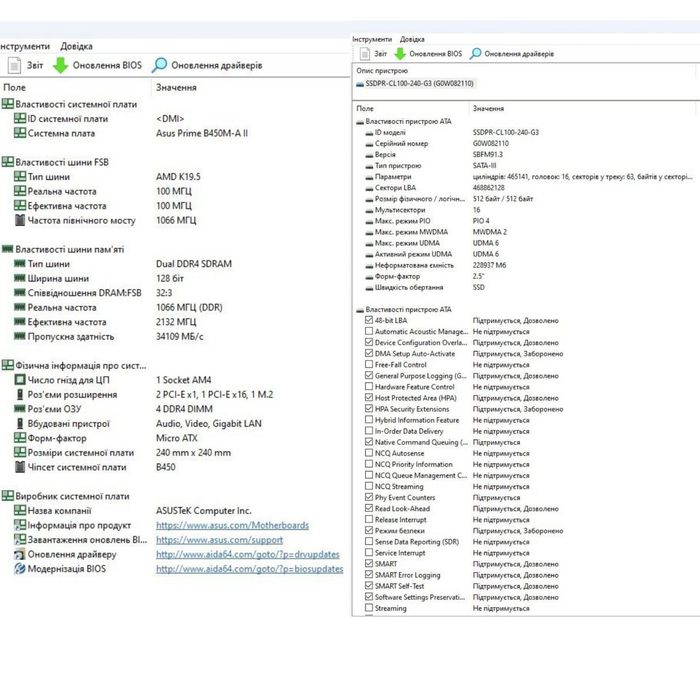The width and height of the screenshot is (700, 700).
Task: Click the slot icon beside 'Роз'єми розширення'
Action: (20, 394)
